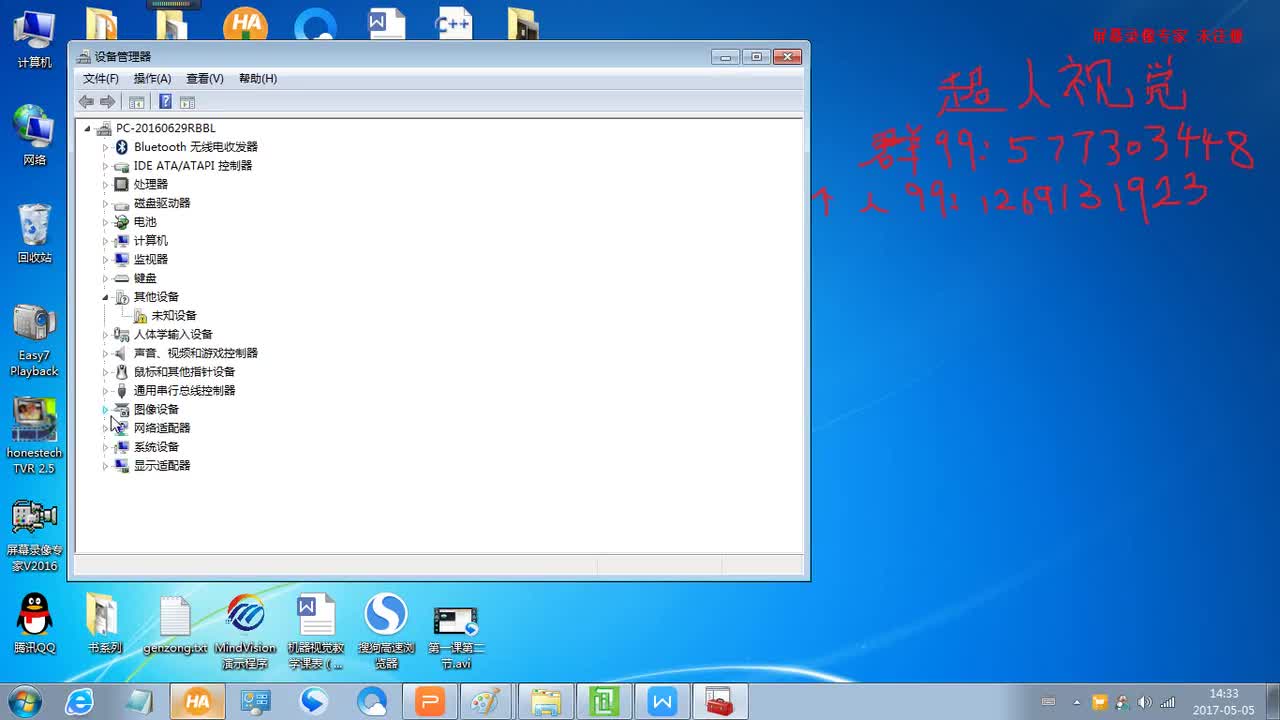Click the 键盘 text label
The height and width of the screenshot is (720, 1280).
tap(145, 278)
